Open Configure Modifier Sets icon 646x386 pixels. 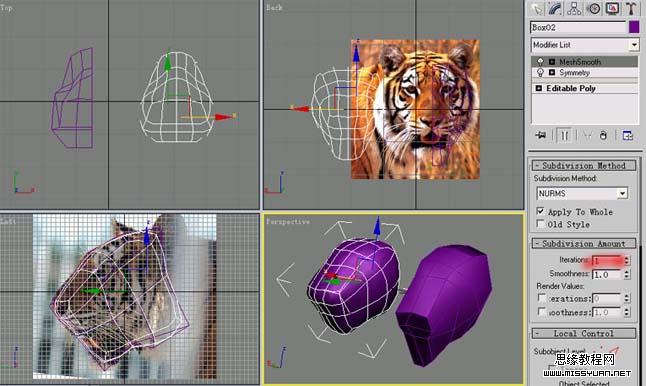click(627, 136)
